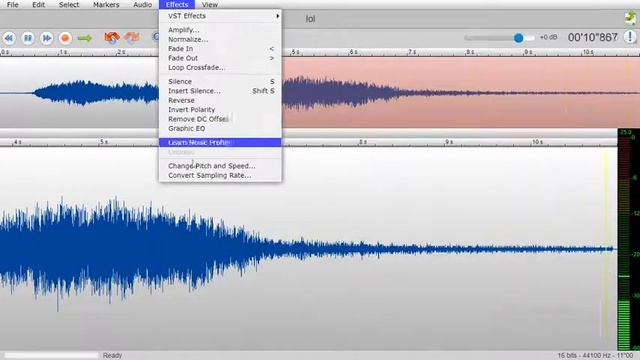Click the fast-forward playback button
640x360 pixels.
47,38
